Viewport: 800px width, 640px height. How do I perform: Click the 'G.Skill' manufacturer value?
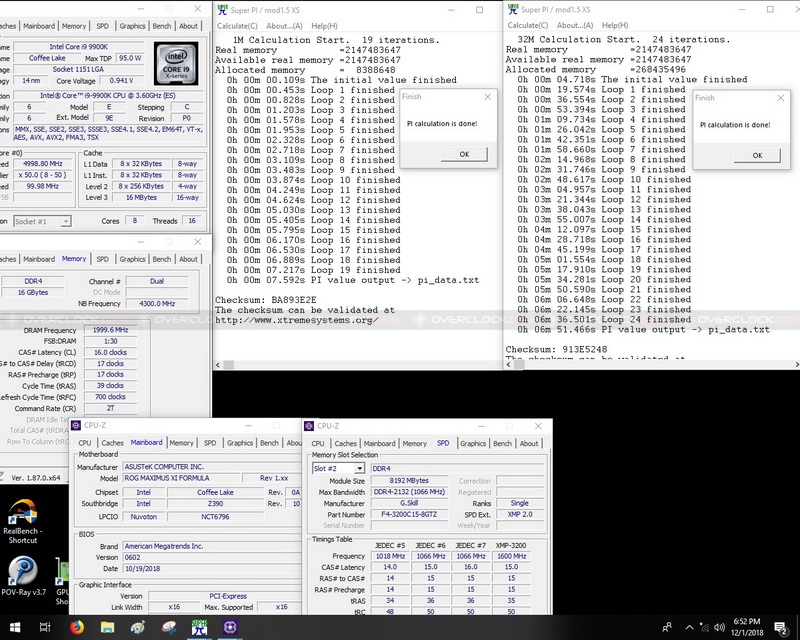click(409, 503)
